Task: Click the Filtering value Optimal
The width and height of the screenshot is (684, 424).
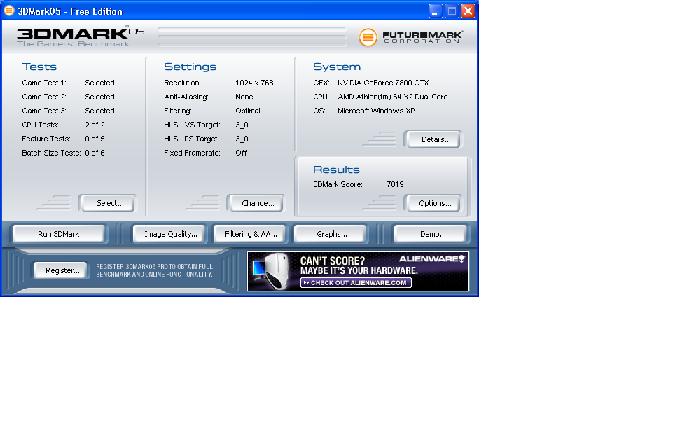Action: pos(248,110)
